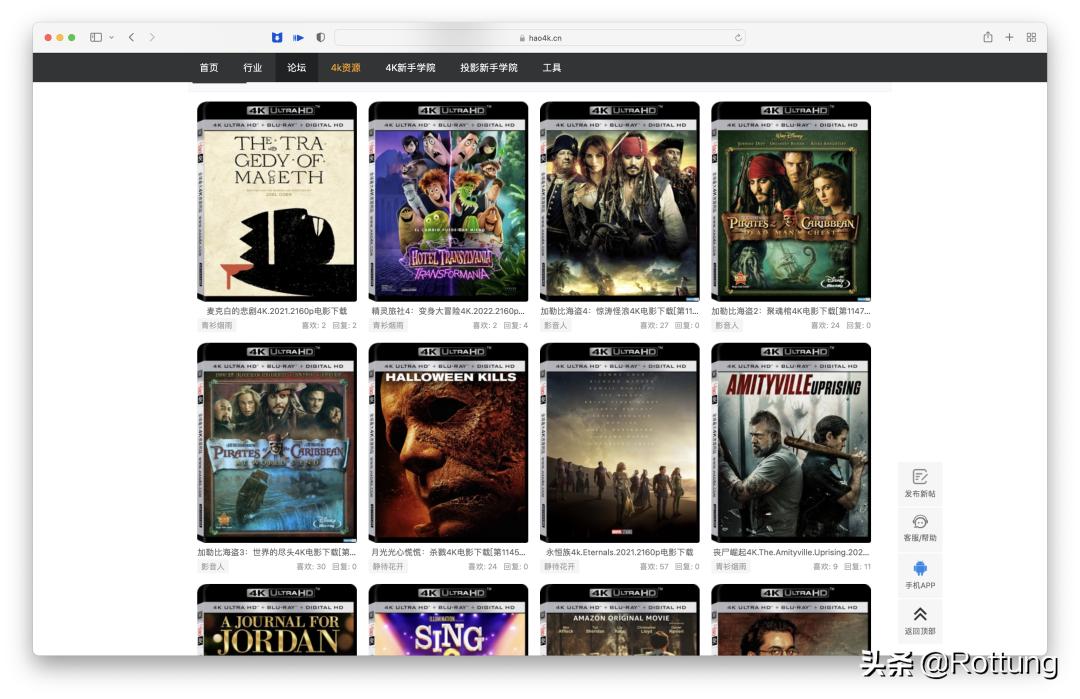Open the 麦克白的悲剧4K.2021.2160p电影下载 title link
This screenshot has height=699, width=1080.
277,311
